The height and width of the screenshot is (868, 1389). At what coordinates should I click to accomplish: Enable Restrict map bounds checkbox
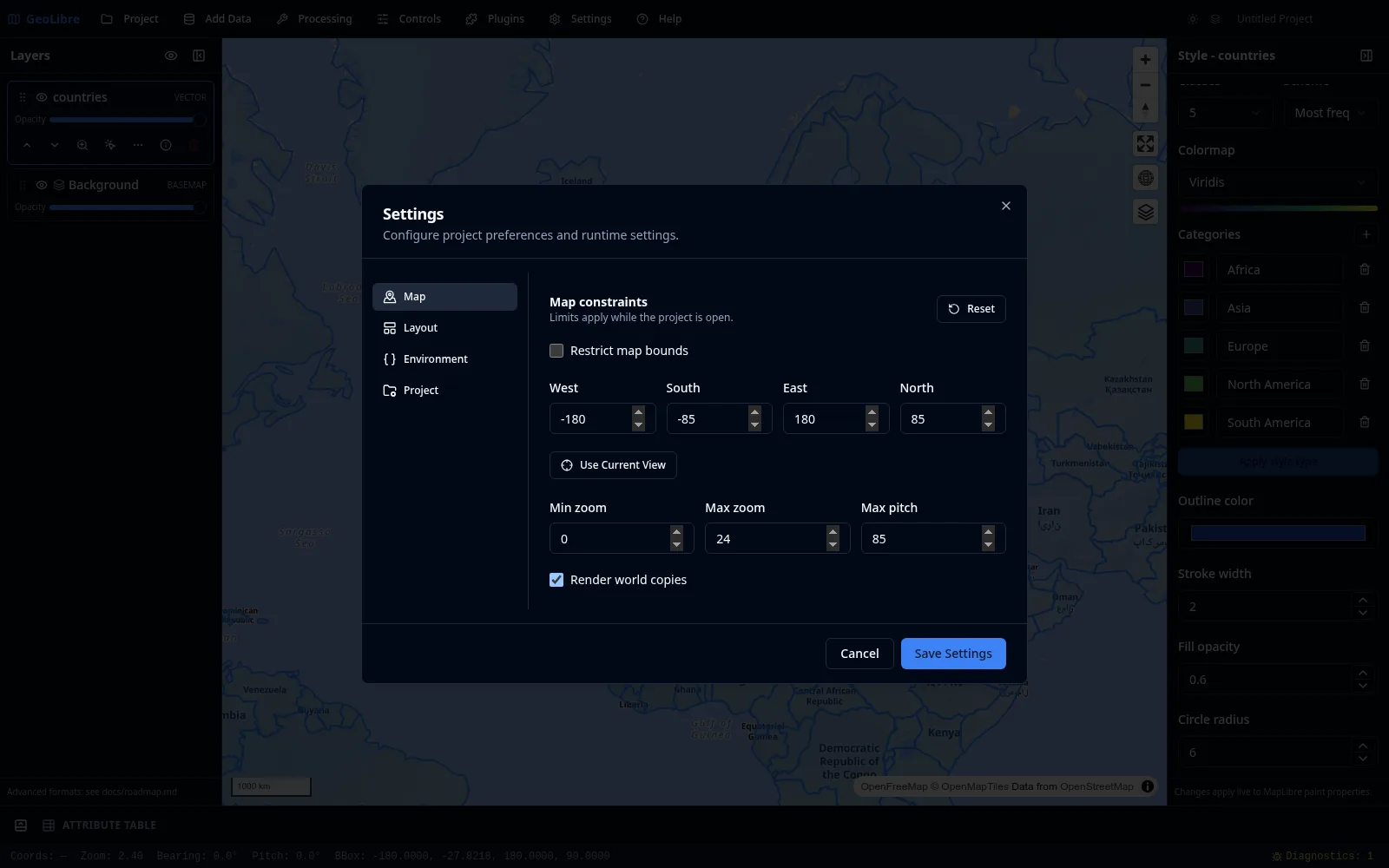[x=556, y=351]
